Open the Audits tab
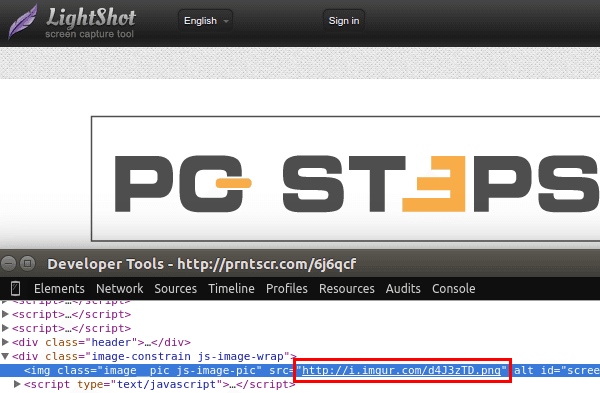 click(403, 289)
